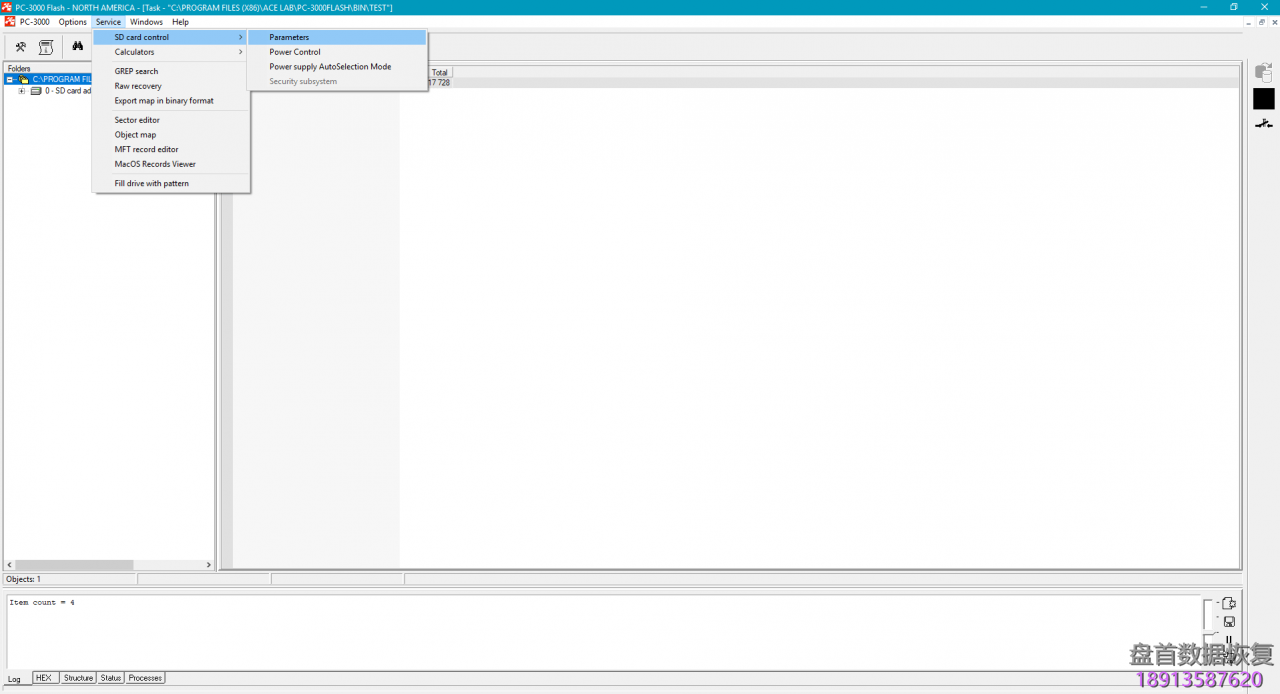1280x694 pixels.
Task: Collapse the C:\PROGRAM FILES root folder node
Action: (10, 80)
